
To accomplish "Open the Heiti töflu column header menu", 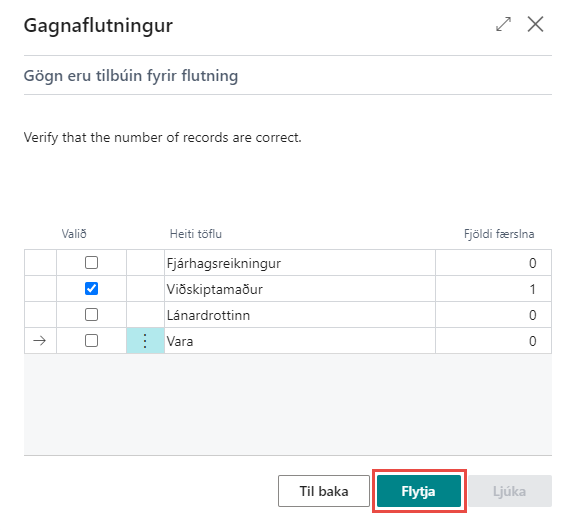I will [x=196, y=234].
